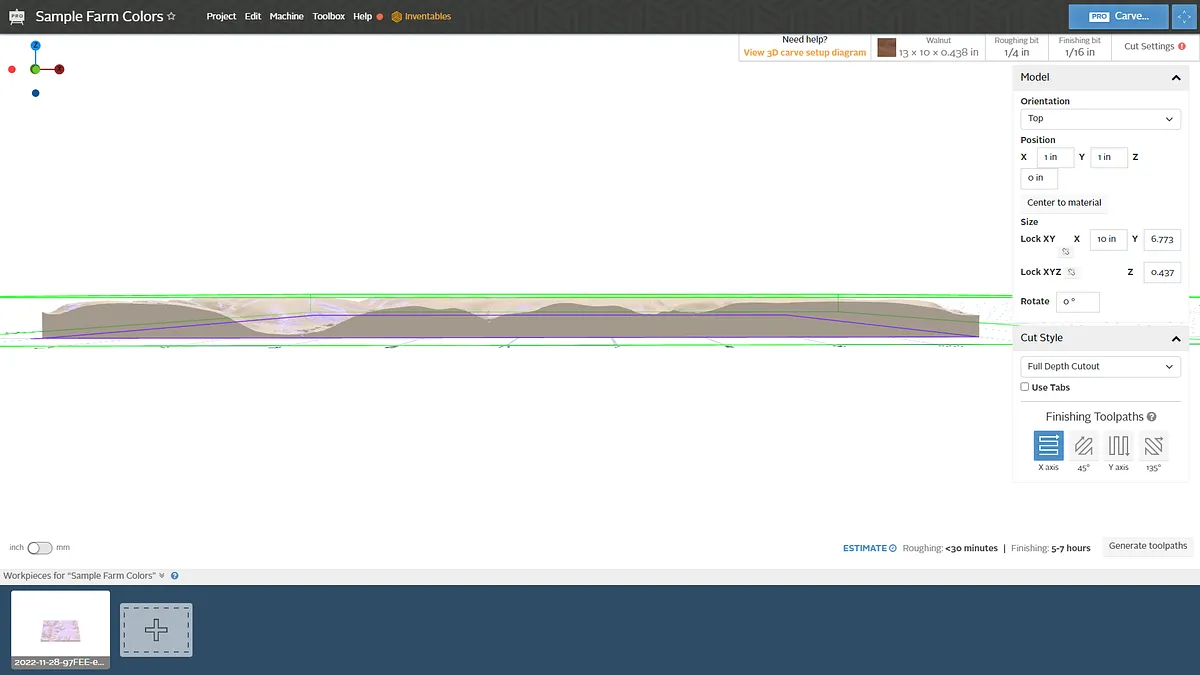Click the blue move icon beside Carve
This screenshot has height=675, width=1200.
click(1185, 17)
